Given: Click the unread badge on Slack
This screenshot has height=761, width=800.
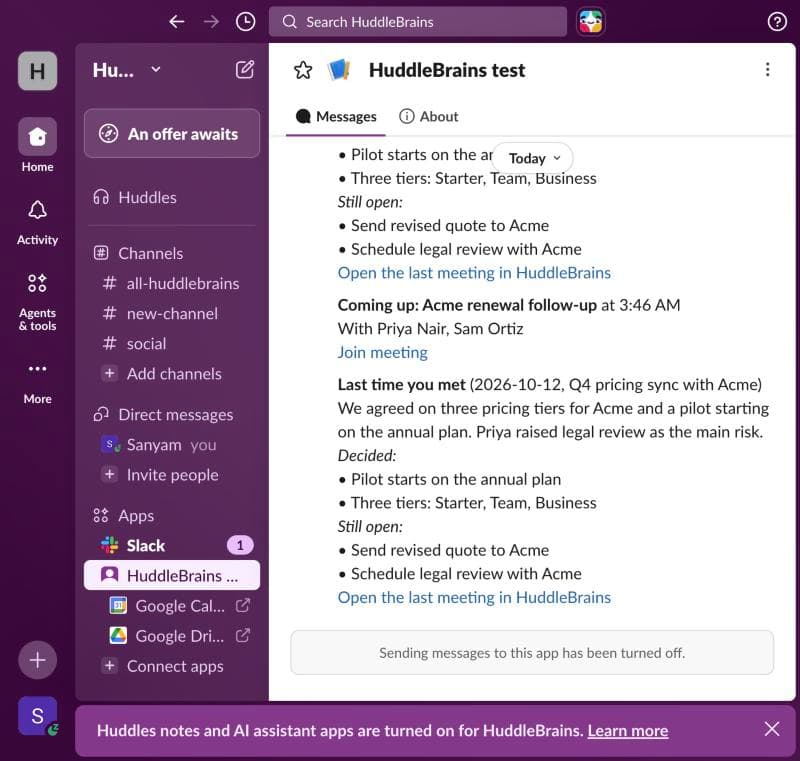Looking at the screenshot, I should click(240, 545).
